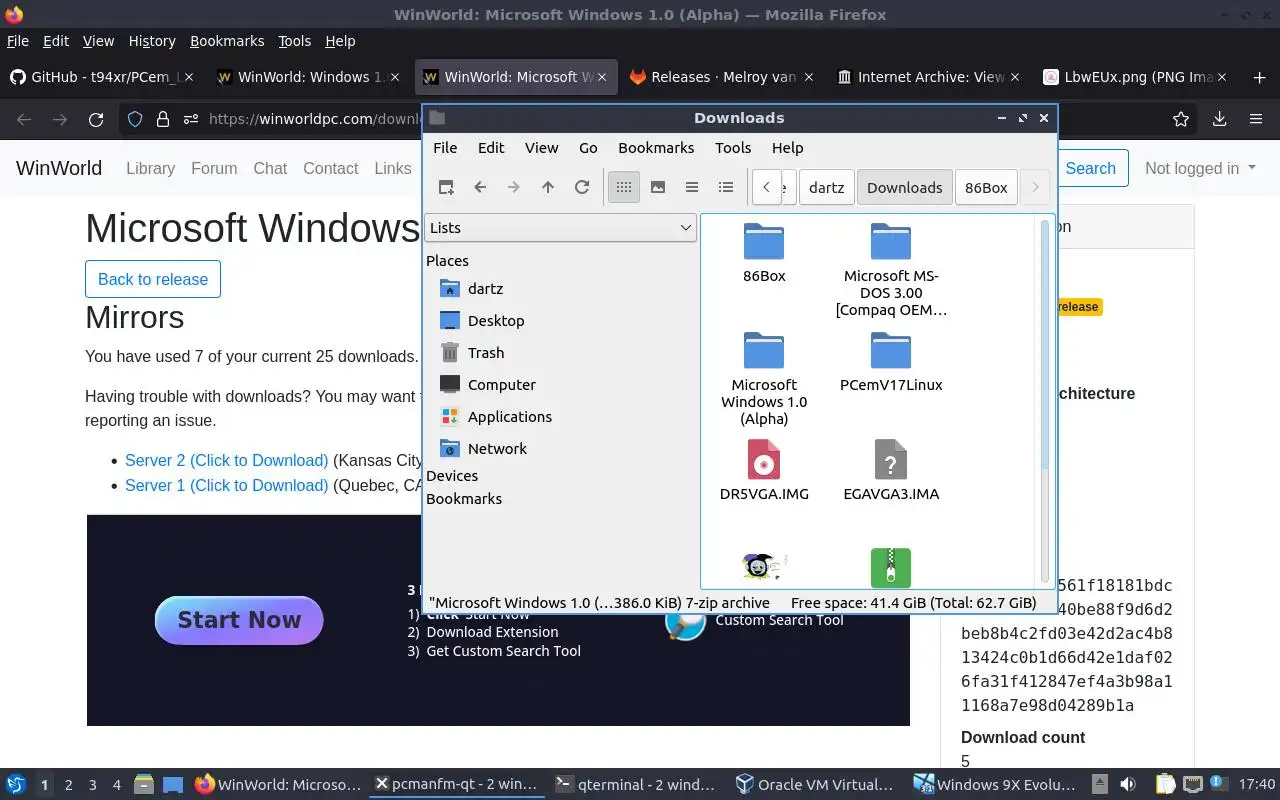Switch to the LbwEUx.png tab
The image size is (1280, 800).
tap(1135, 77)
